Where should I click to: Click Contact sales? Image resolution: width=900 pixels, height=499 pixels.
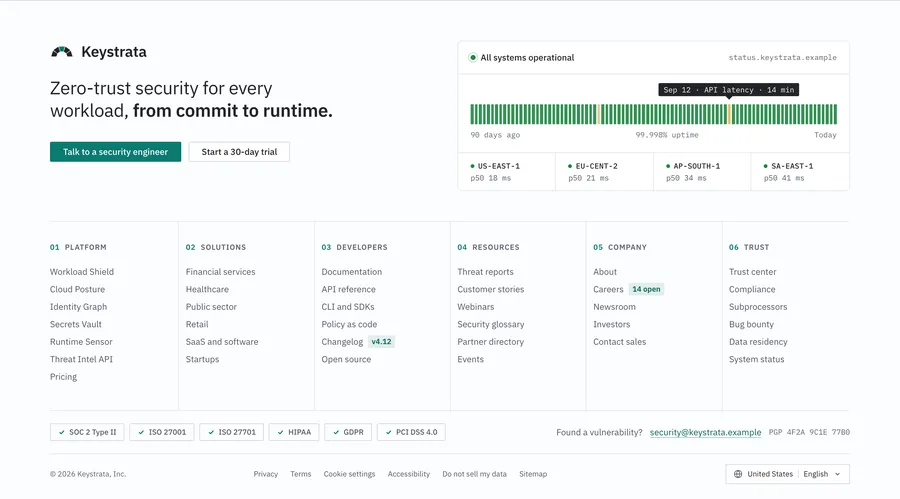point(620,342)
